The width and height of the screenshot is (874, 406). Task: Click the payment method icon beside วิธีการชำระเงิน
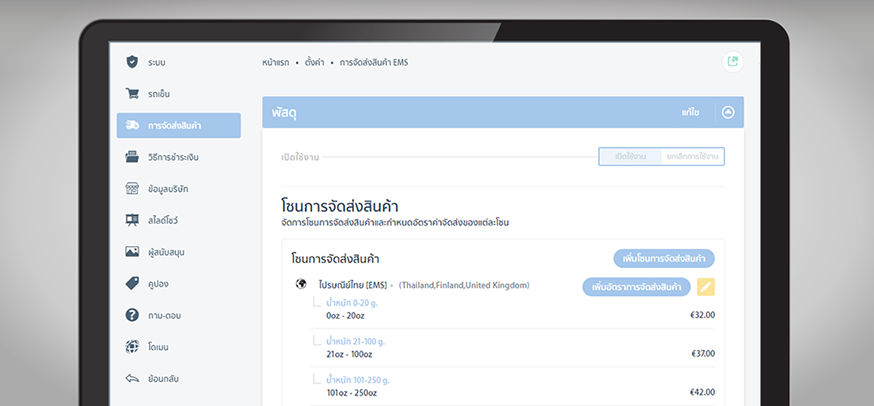(132, 157)
